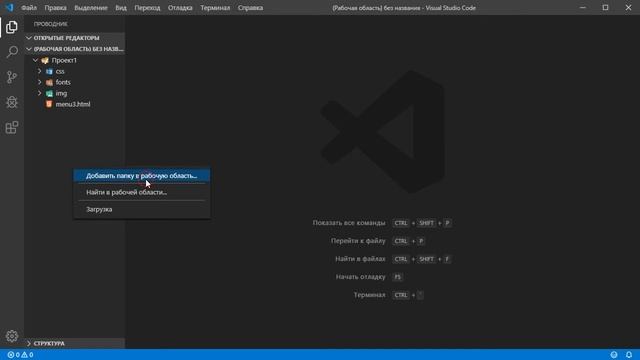Open notifications bell in status bar
The image size is (640, 360).
(x=629, y=355)
